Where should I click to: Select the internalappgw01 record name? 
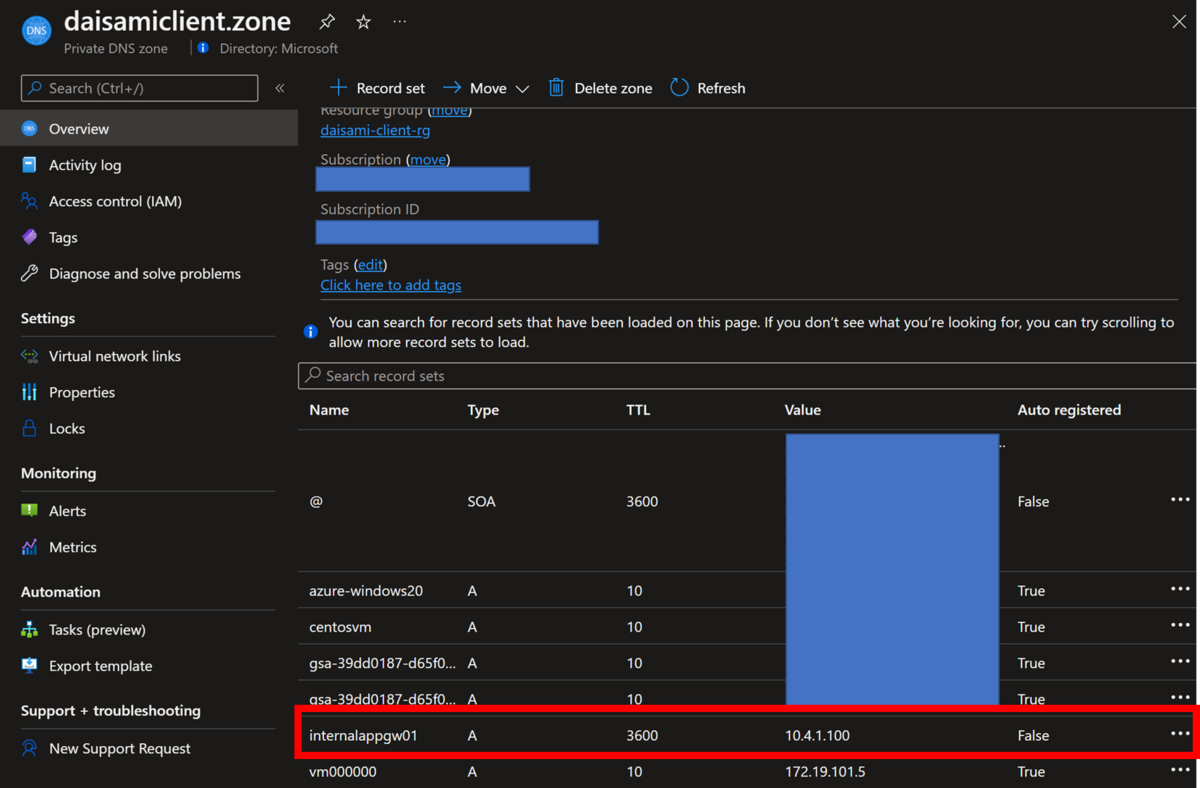click(363, 735)
